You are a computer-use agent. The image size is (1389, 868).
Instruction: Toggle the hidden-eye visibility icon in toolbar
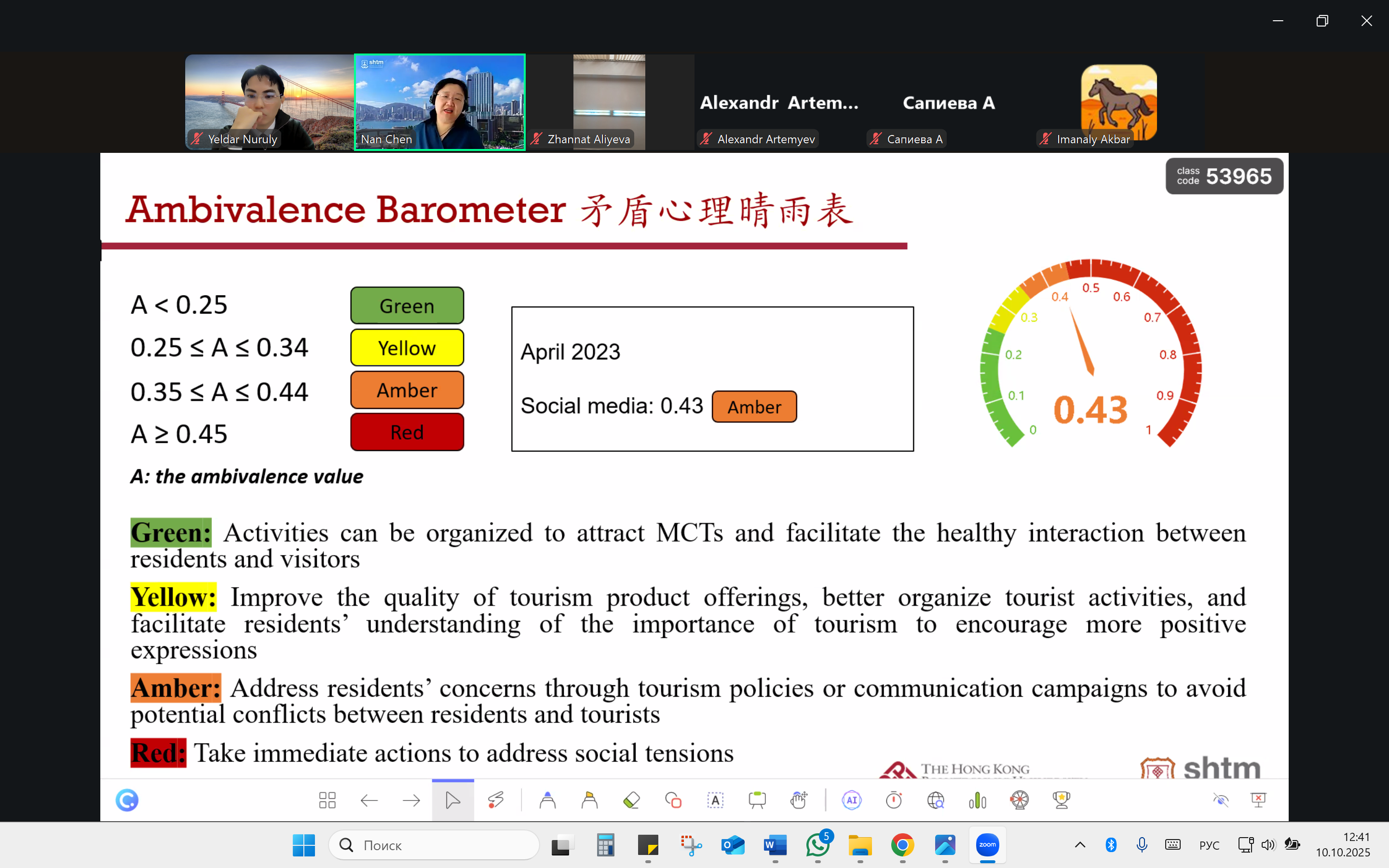click(x=1220, y=800)
